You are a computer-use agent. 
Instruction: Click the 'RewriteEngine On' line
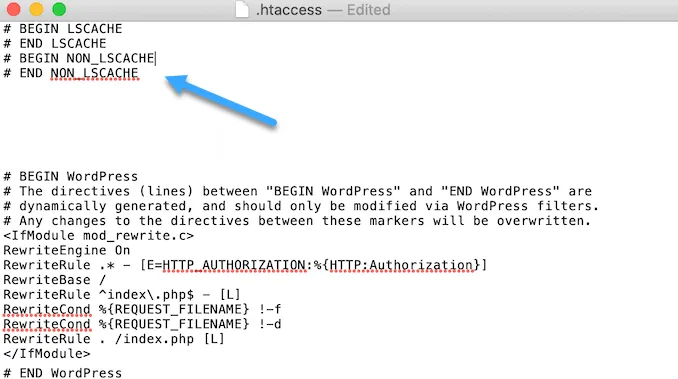[67, 250]
